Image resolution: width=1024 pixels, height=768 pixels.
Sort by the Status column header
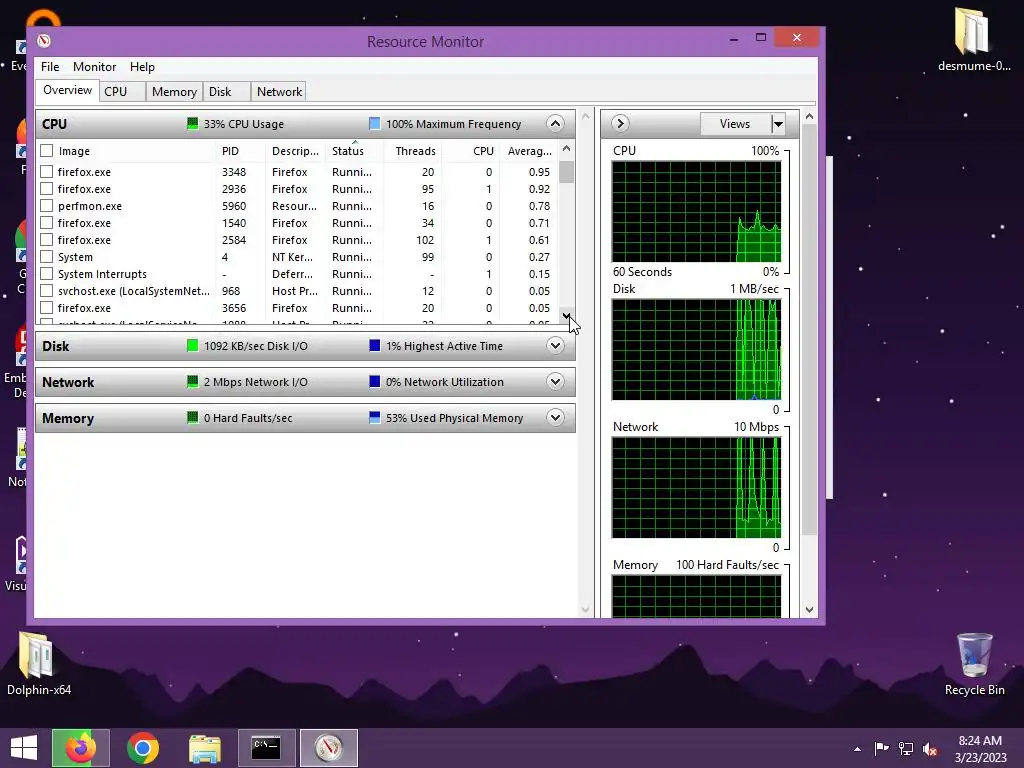pyautogui.click(x=354, y=151)
